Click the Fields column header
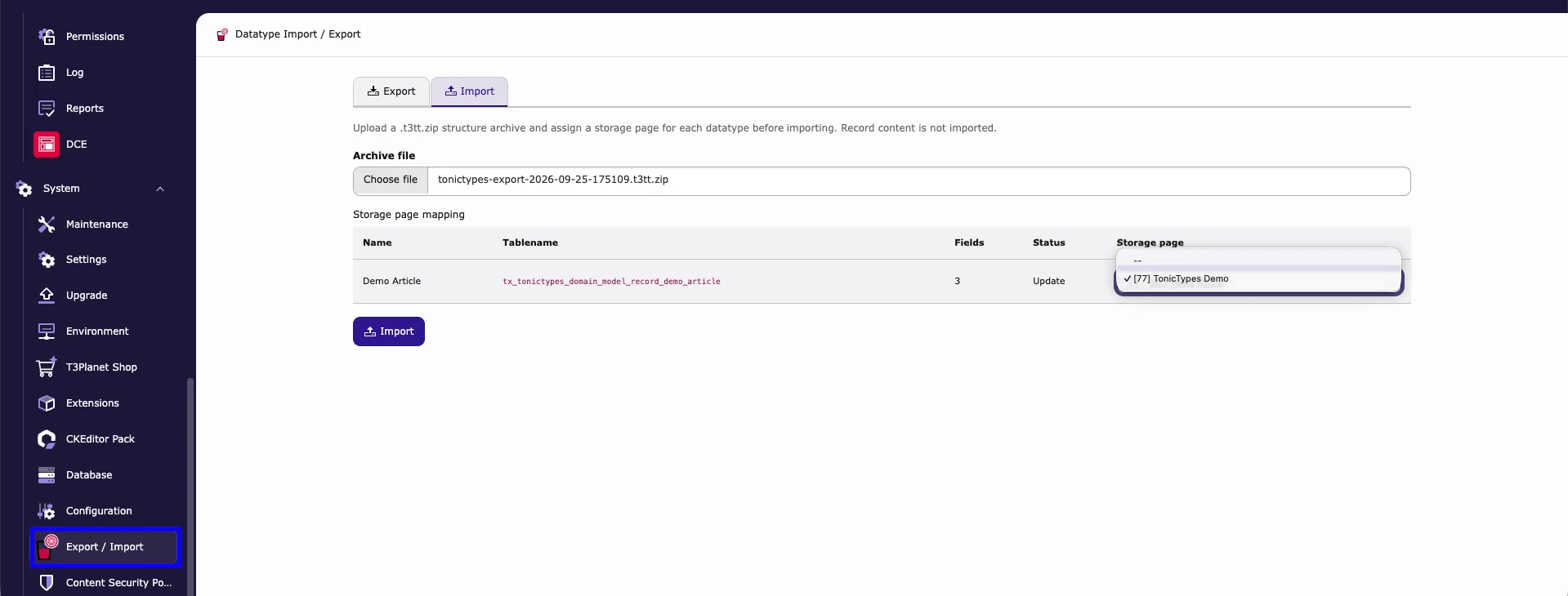 tap(969, 242)
